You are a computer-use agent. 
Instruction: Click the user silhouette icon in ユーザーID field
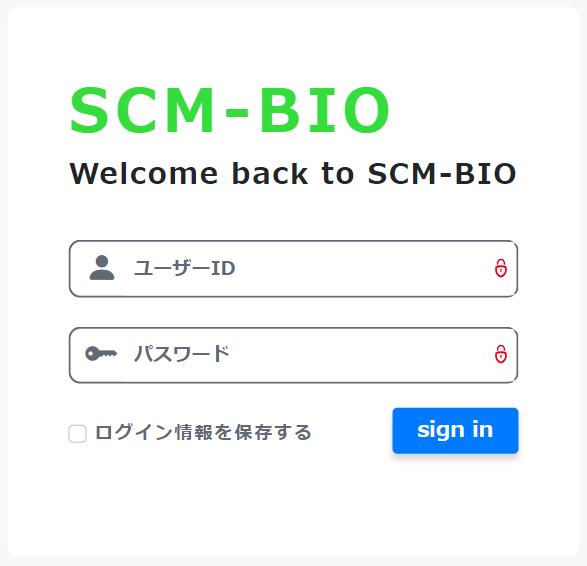102,268
